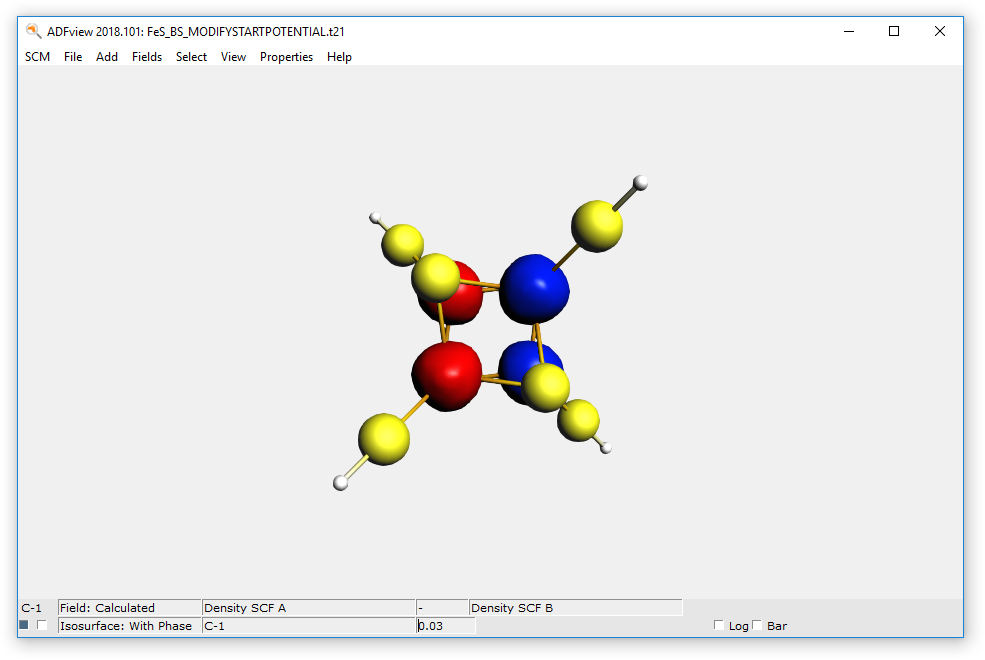The image size is (985, 660).
Task: Click the bottom-left yellow sulfur atom
Action: 384,439
